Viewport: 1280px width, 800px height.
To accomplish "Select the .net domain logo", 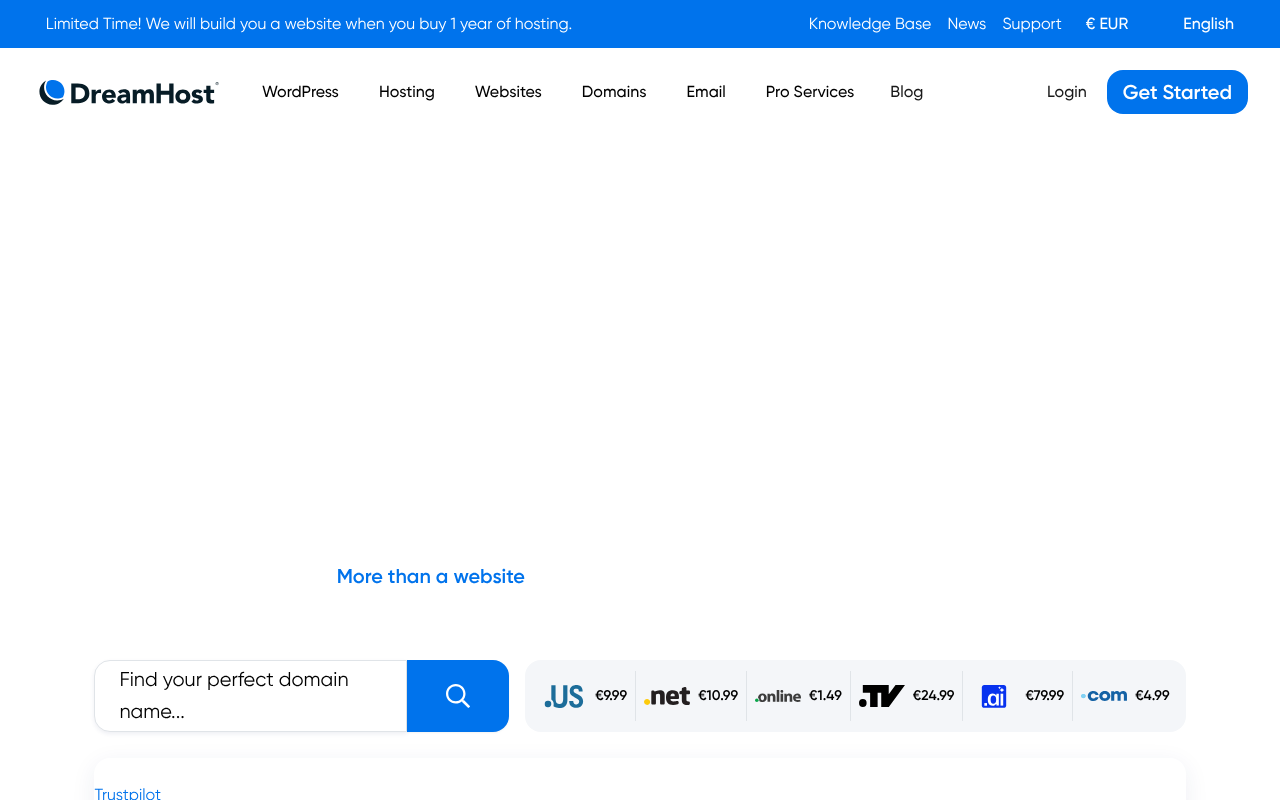I will (x=667, y=696).
